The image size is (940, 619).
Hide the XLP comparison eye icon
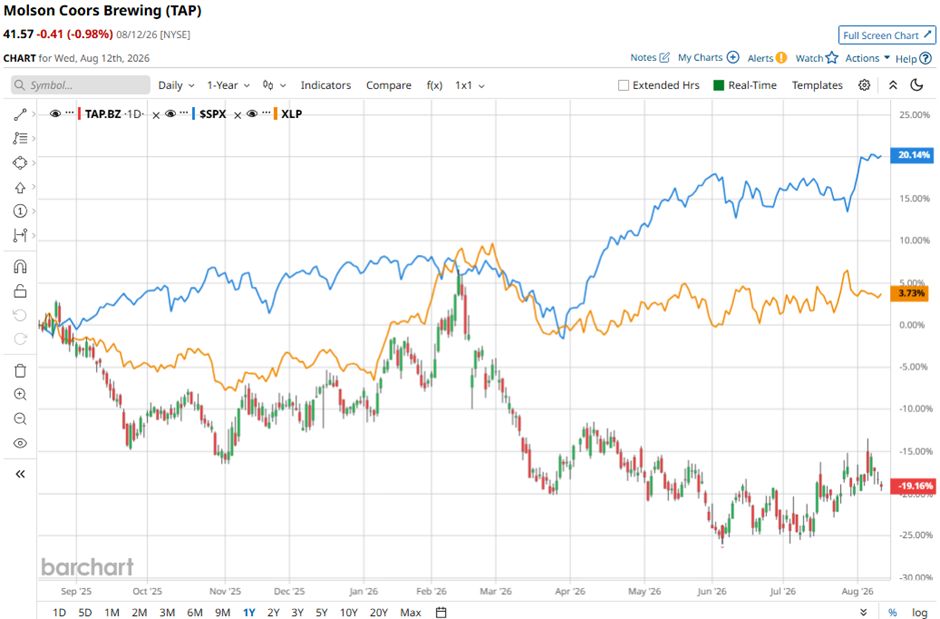[252, 114]
